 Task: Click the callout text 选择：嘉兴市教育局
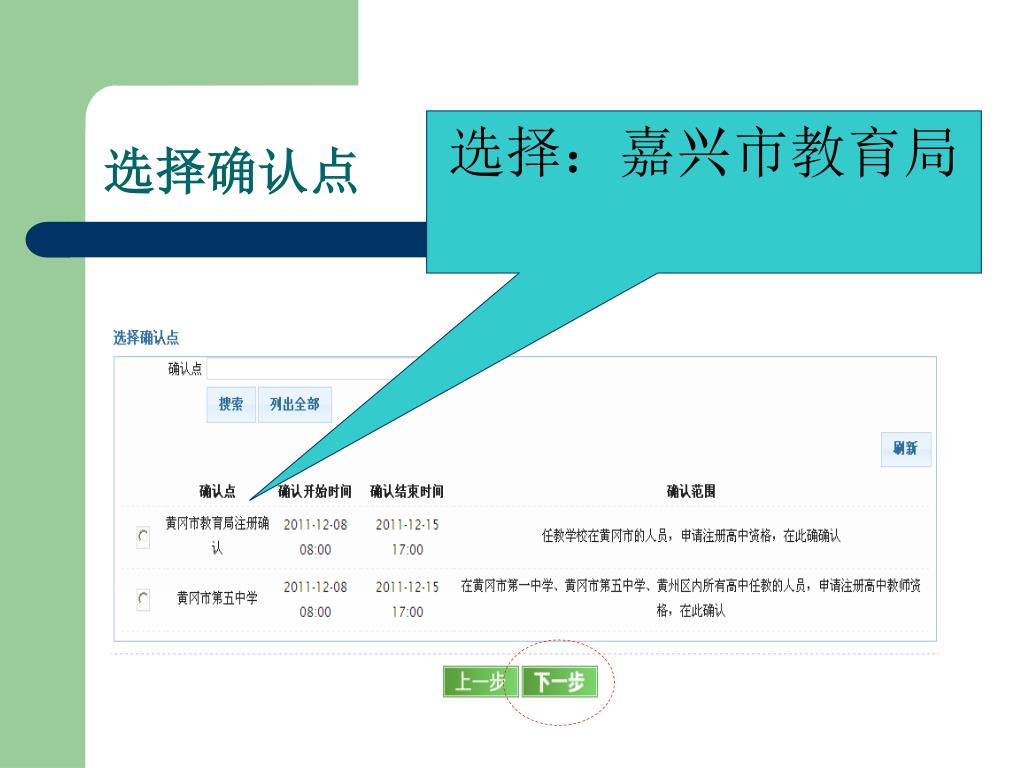click(x=703, y=155)
